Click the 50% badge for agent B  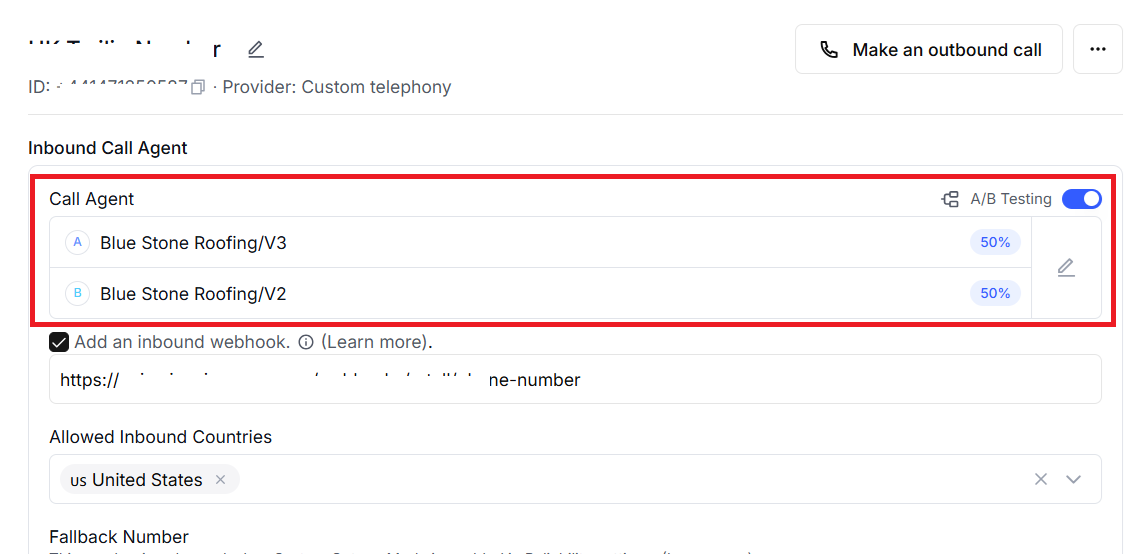tap(995, 293)
